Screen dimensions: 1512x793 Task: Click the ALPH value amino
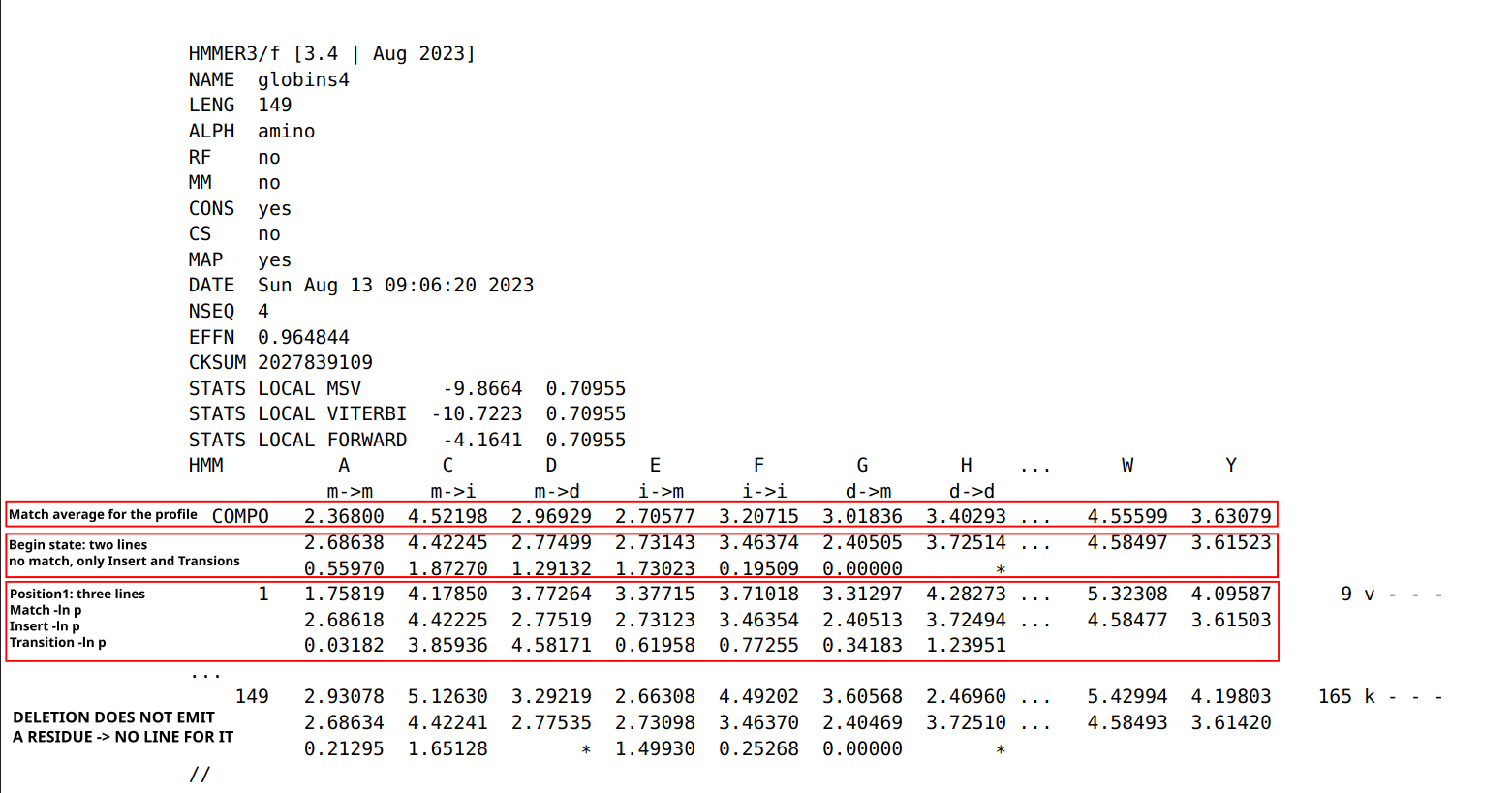coord(286,131)
